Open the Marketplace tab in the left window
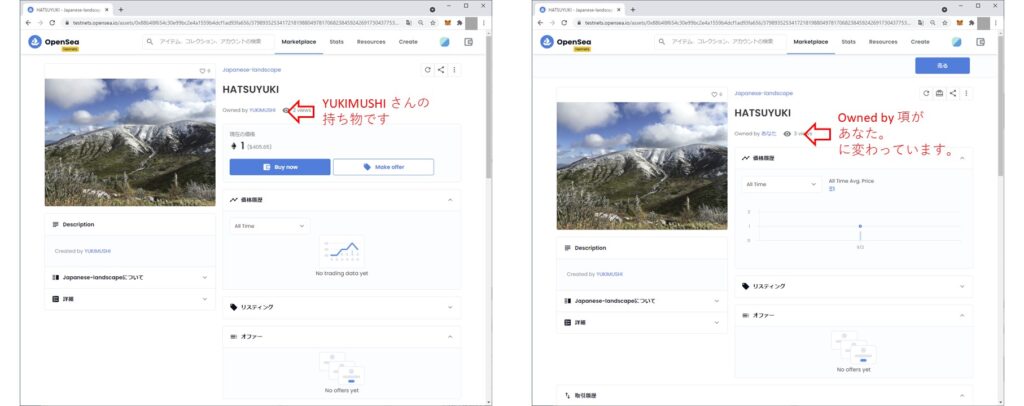The width and height of the screenshot is (1024, 406). pos(298,42)
